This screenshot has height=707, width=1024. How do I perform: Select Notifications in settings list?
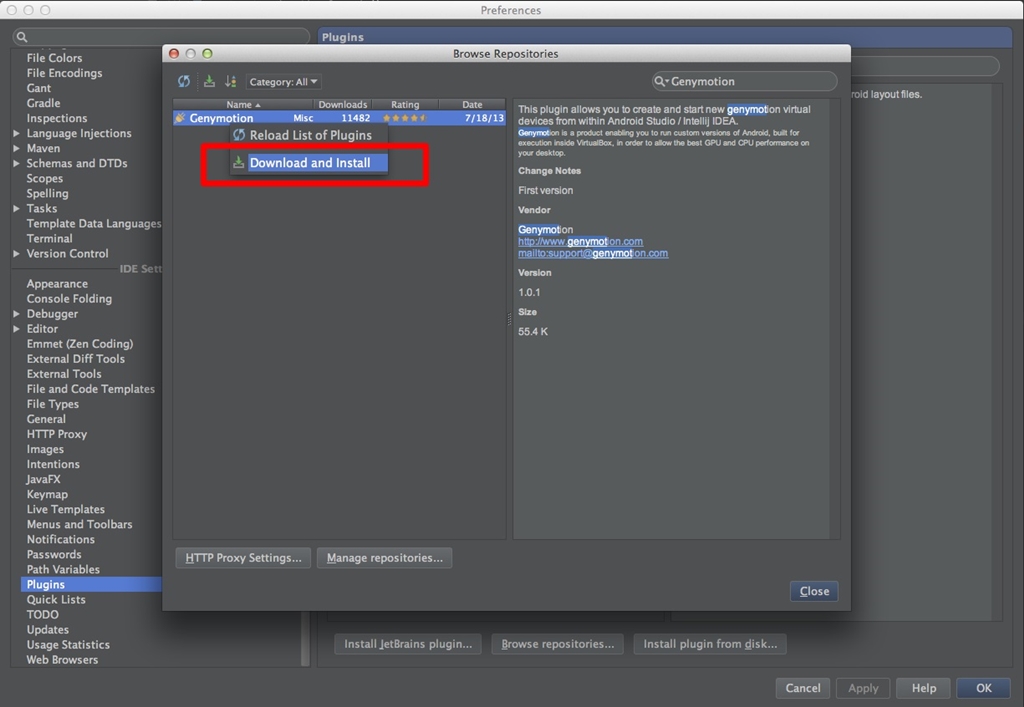[x=60, y=539]
